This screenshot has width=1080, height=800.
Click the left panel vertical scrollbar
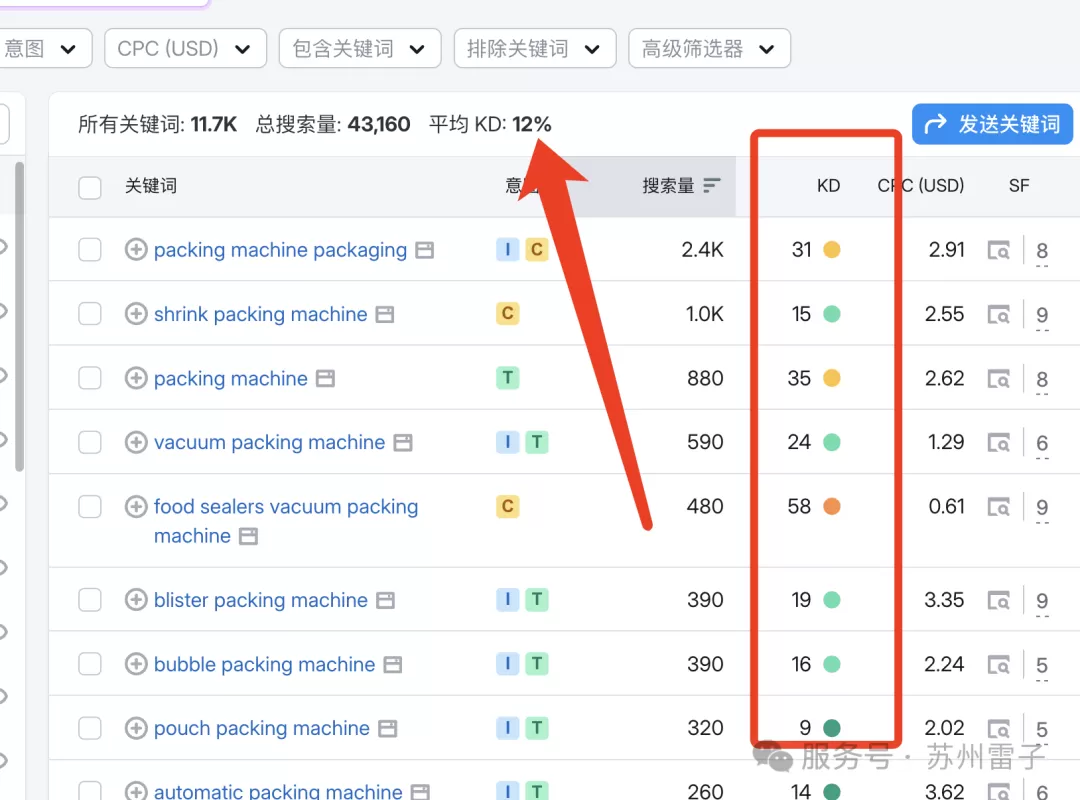pos(19,317)
